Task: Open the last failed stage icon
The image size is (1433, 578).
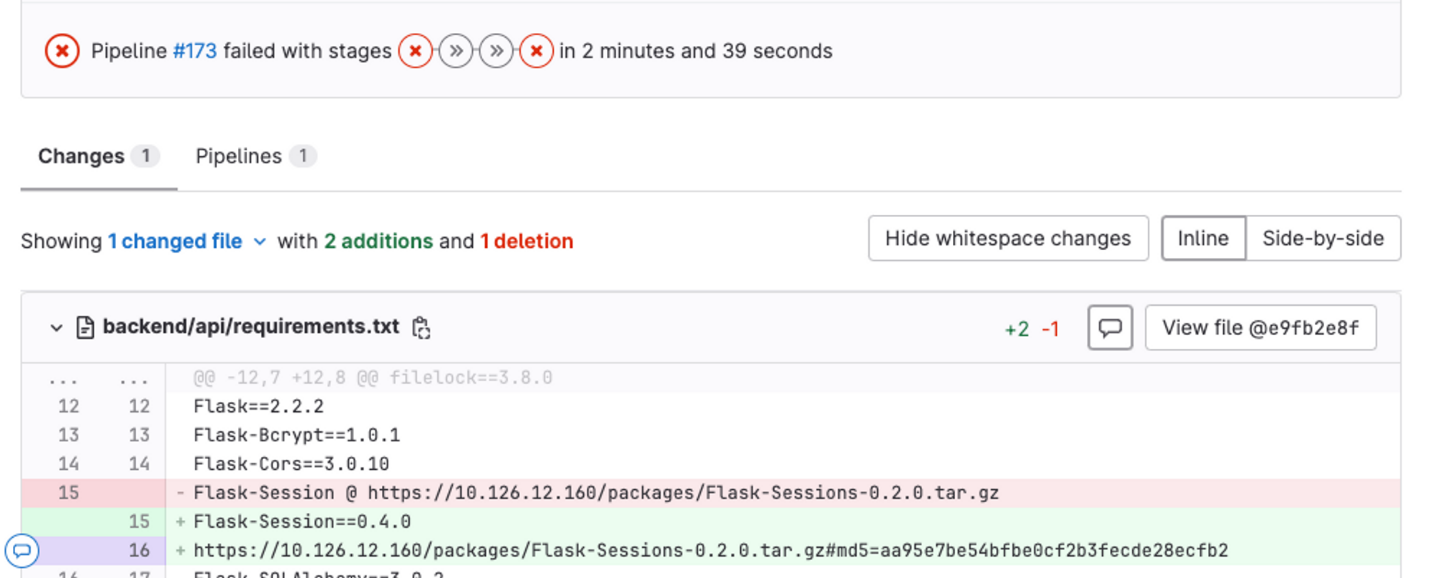Action: tap(537, 51)
